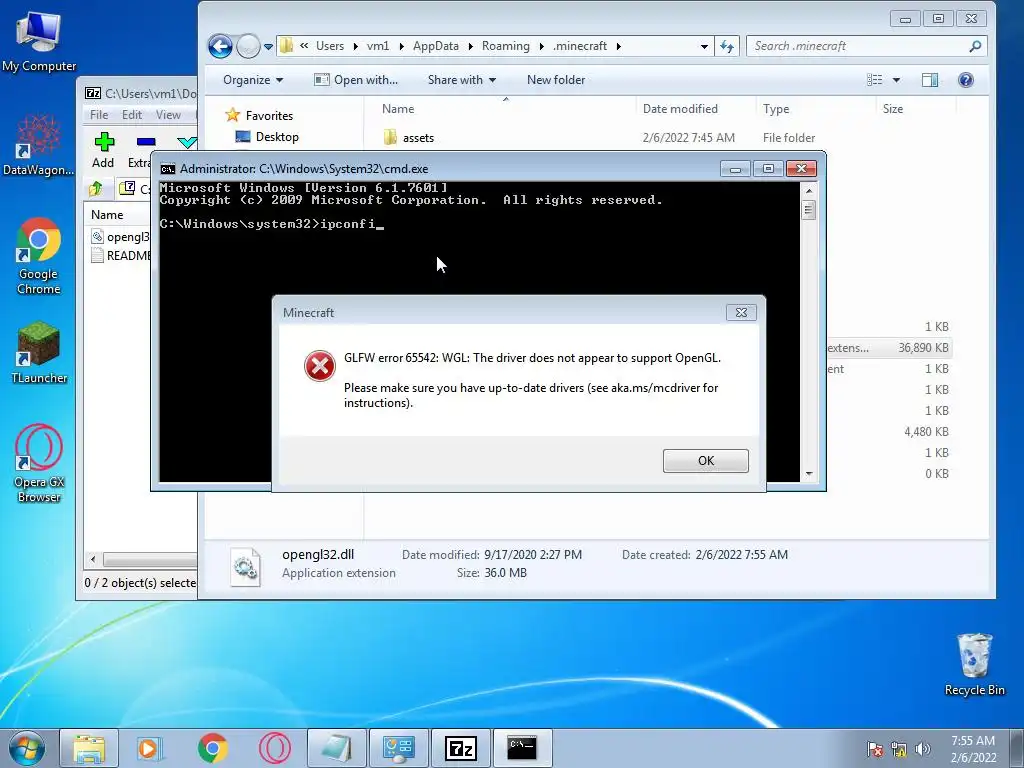Image resolution: width=1024 pixels, height=768 pixels.
Task: Open 7-Zip Edit menu
Action: 132,115
